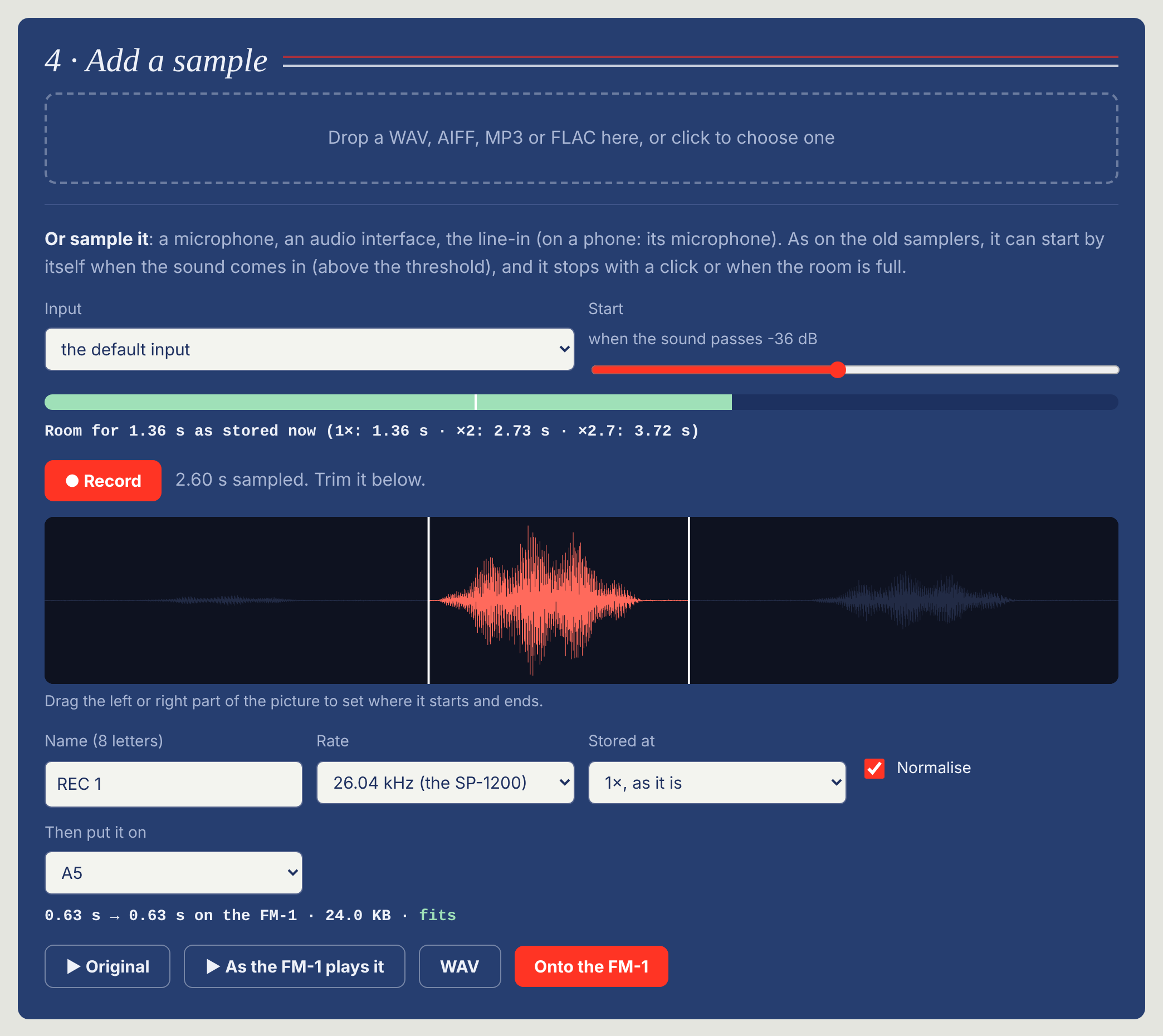This screenshot has height=1036, width=1163.
Task: Open the Input device dropdown
Action: point(309,349)
